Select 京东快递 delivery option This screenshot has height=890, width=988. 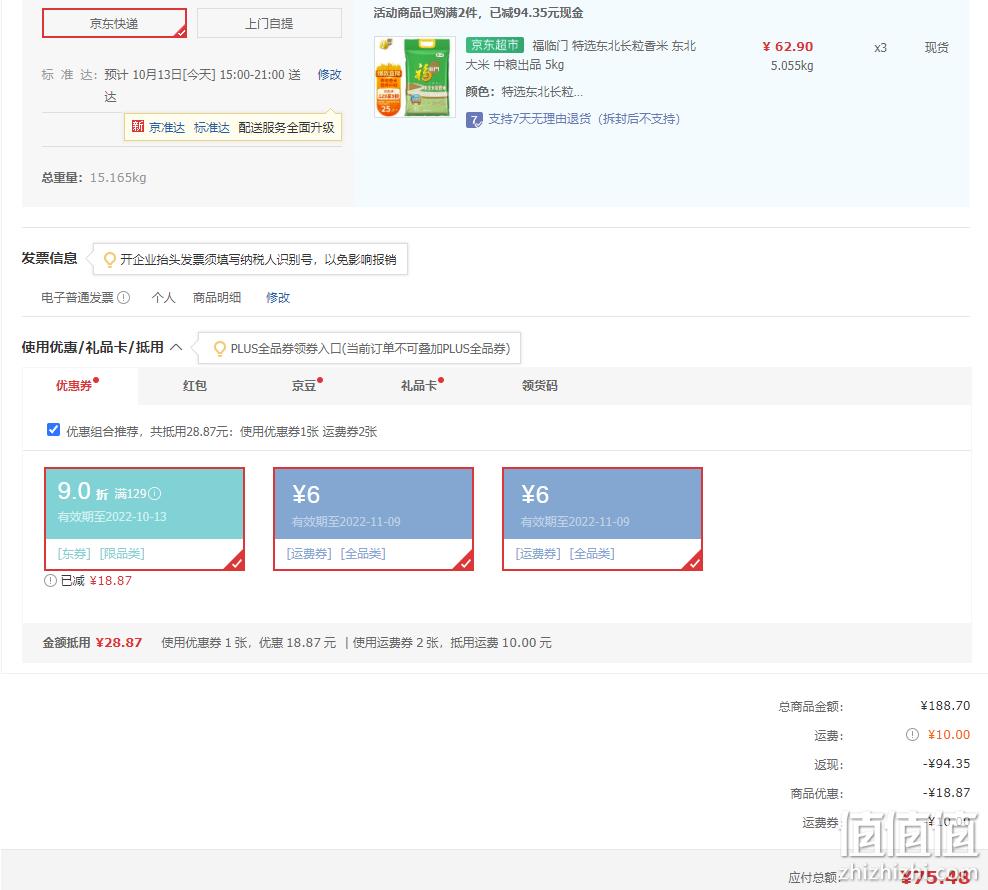pyautogui.click(x=115, y=23)
